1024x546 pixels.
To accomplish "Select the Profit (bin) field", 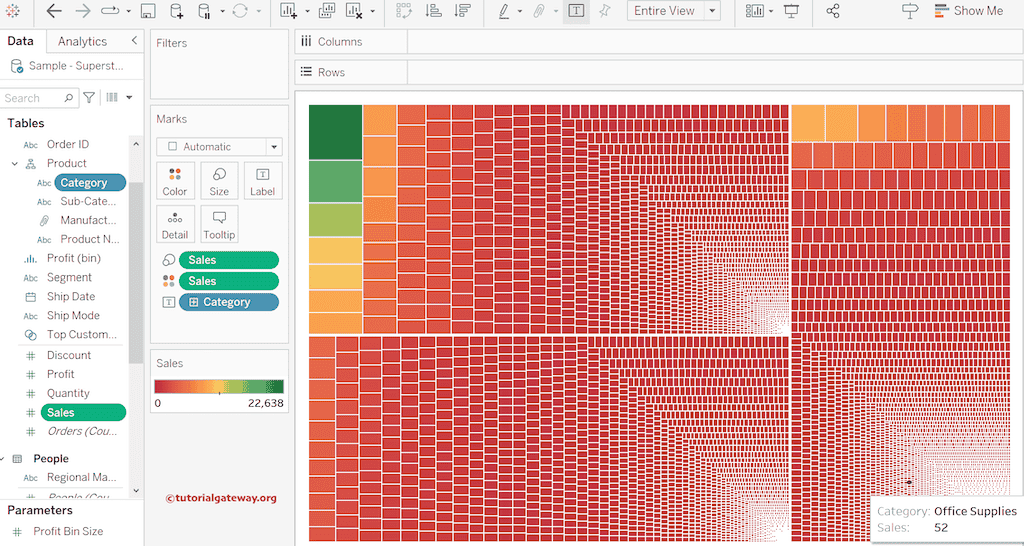I will tap(73, 258).
